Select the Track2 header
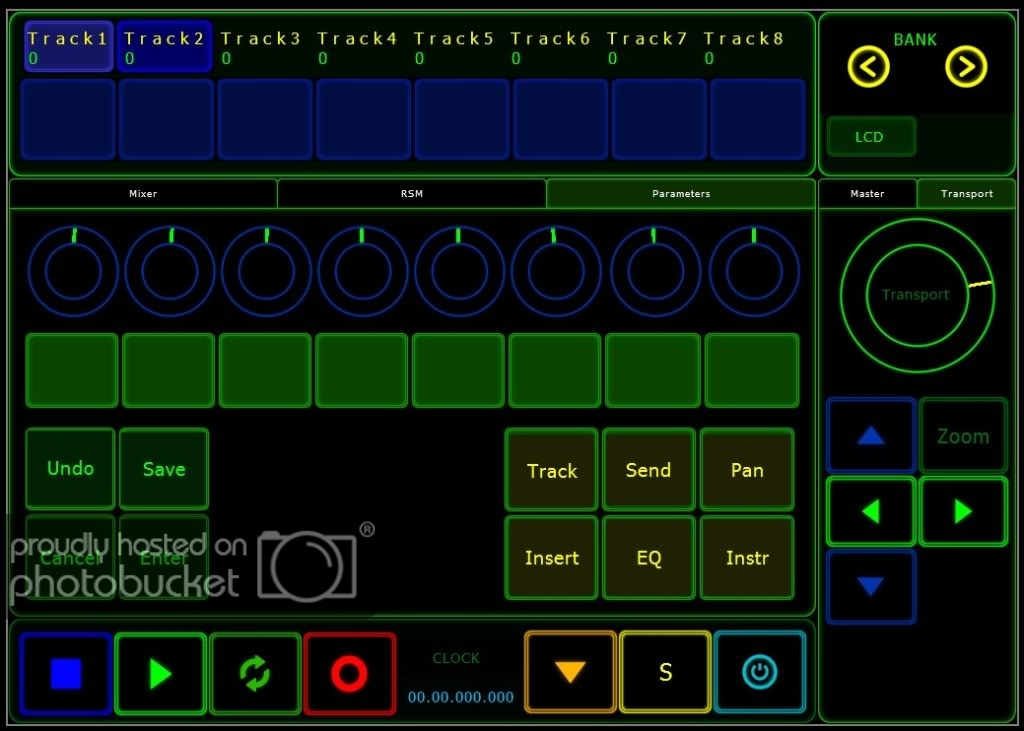 click(x=165, y=46)
